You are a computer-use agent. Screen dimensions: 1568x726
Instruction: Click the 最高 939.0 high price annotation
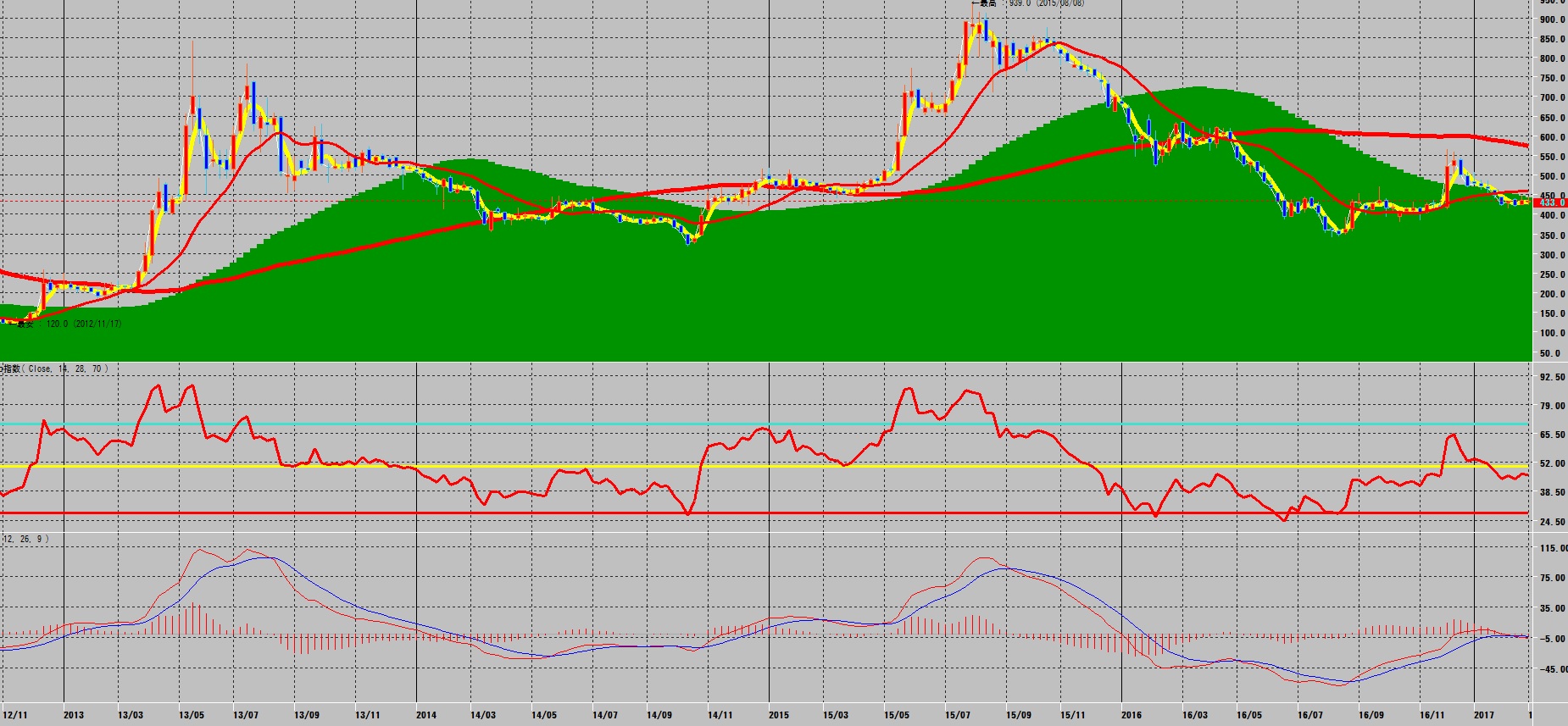[1030, 3]
